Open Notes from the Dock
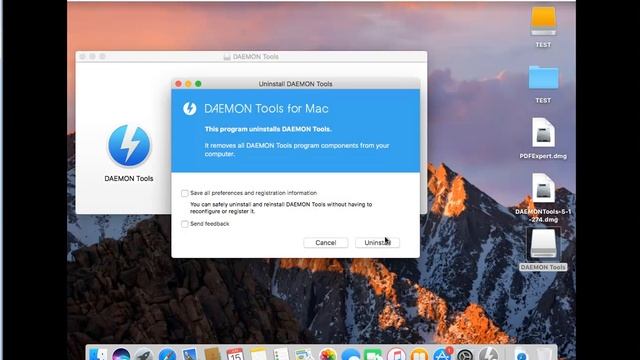This screenshot has width=640, height=360. point(258,354)
